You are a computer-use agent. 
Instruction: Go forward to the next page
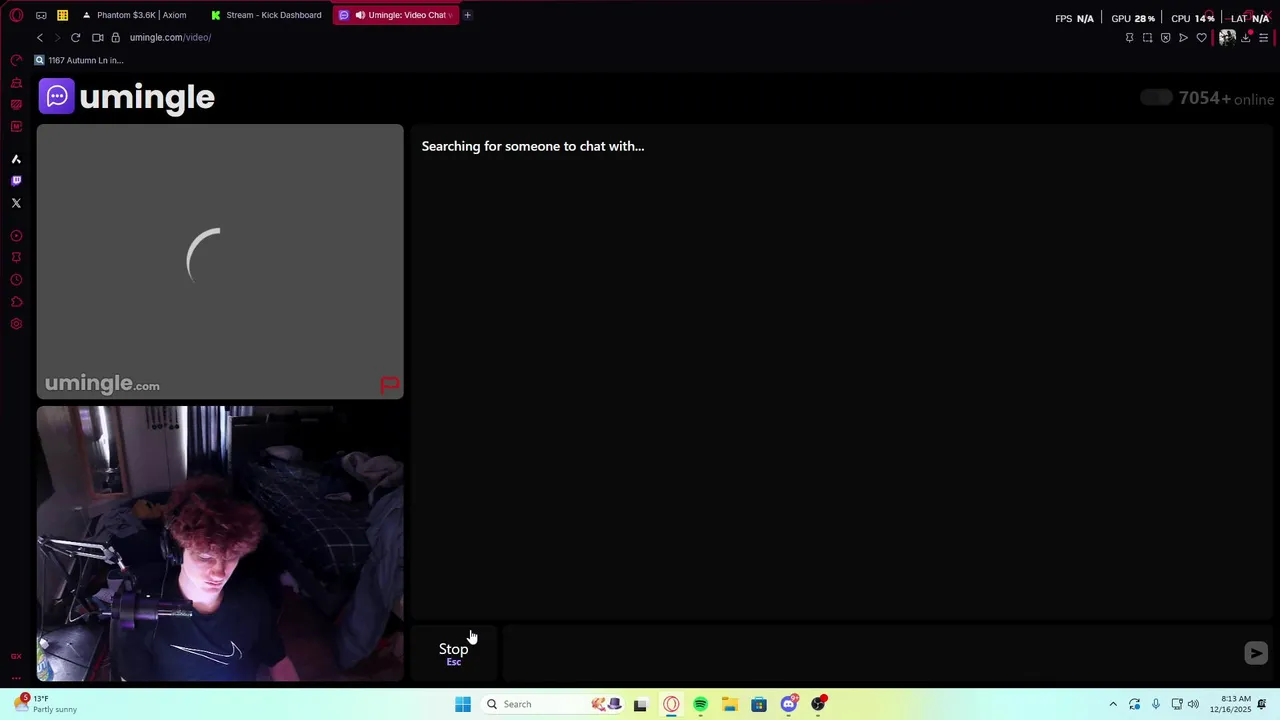[57, 37]
